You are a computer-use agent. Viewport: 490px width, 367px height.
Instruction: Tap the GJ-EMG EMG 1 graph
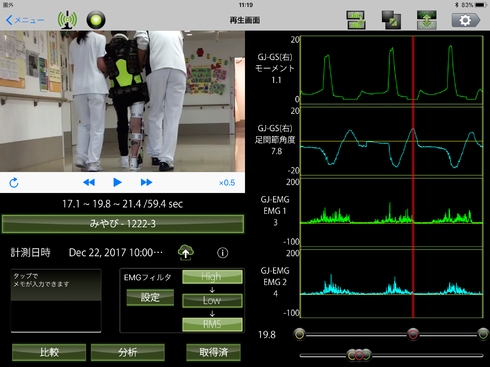[392, 212]
